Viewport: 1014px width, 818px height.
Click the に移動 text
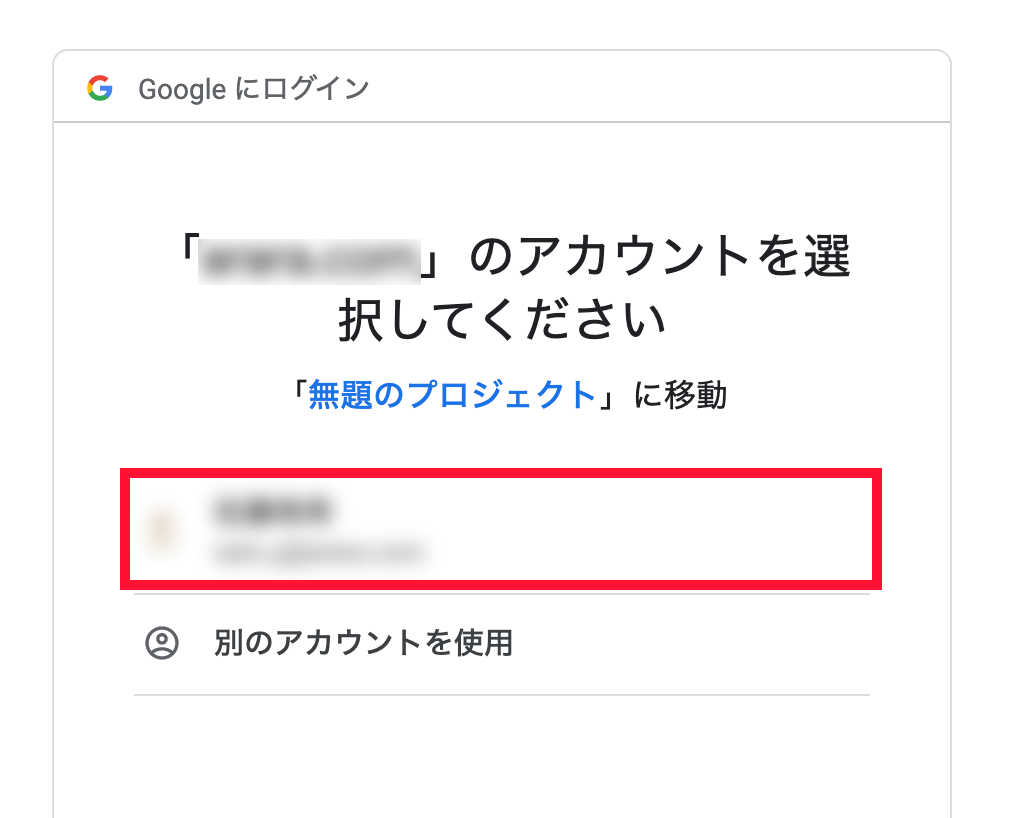point(680,394)
